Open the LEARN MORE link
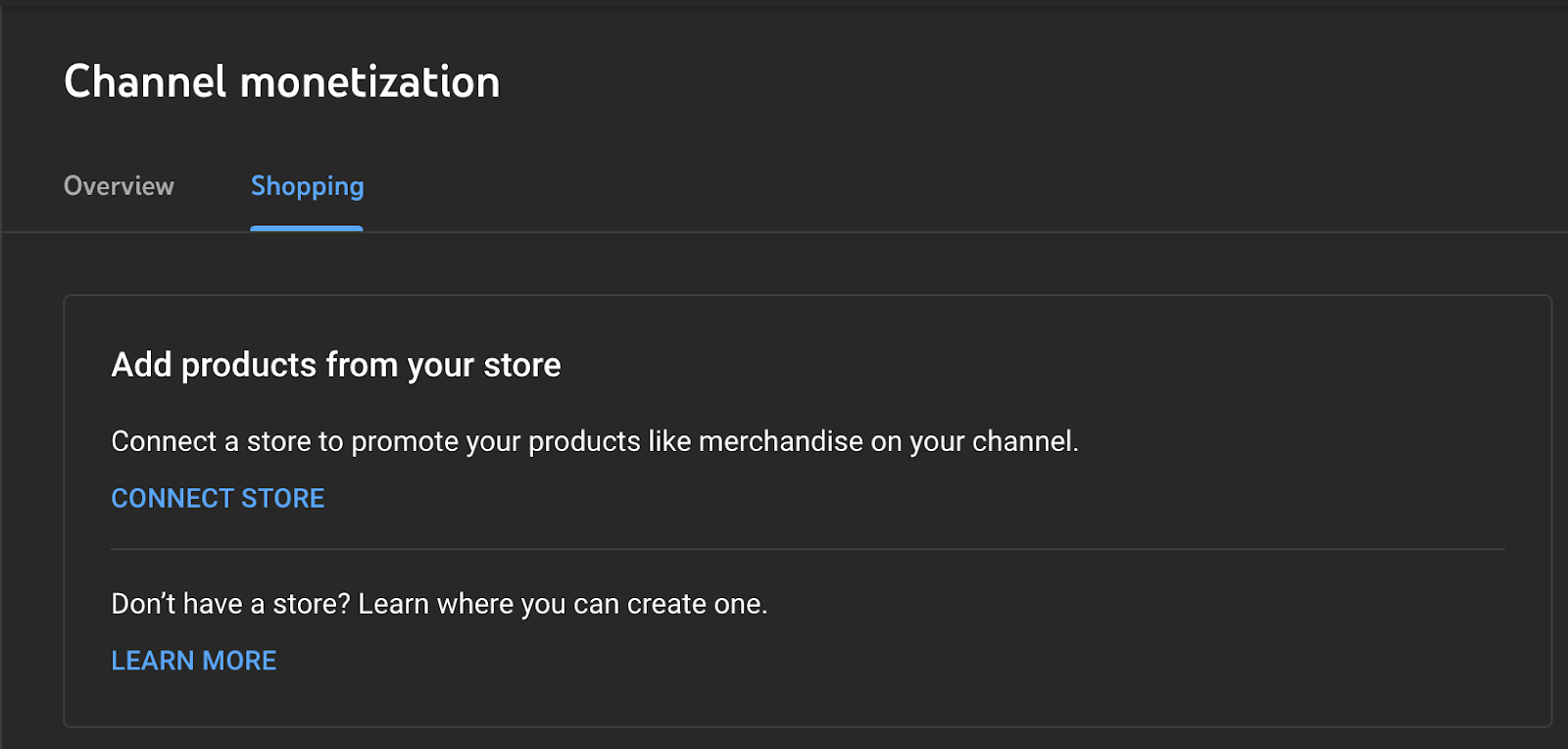Screen dimensions: 1568x749 click(x=194, y=661)
